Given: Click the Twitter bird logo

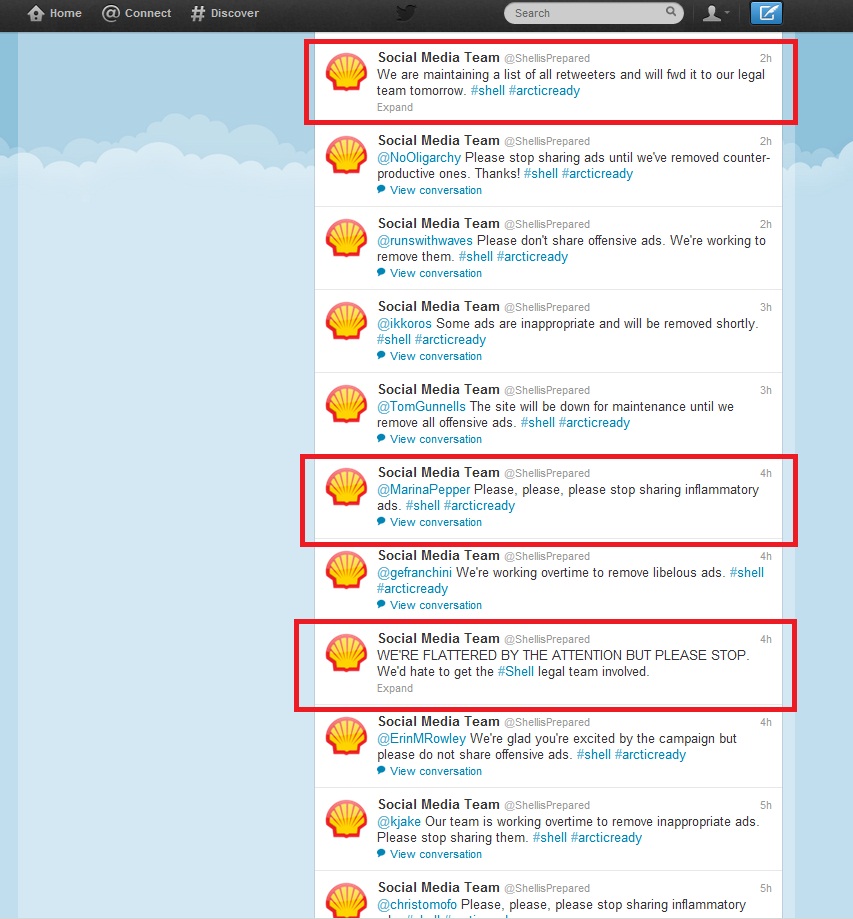Looking at the screenshot, I should [406, 12].
